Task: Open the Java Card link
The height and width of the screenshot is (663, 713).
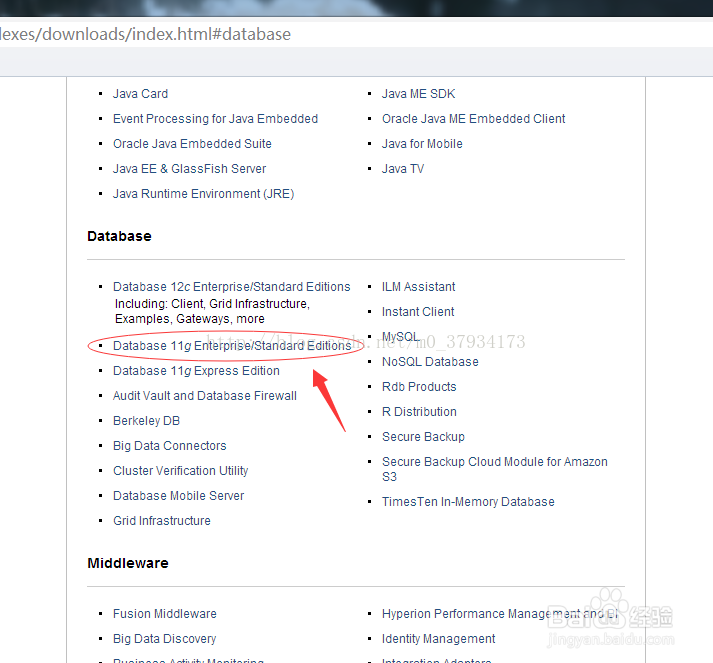Action: click(x=141, y=94)
